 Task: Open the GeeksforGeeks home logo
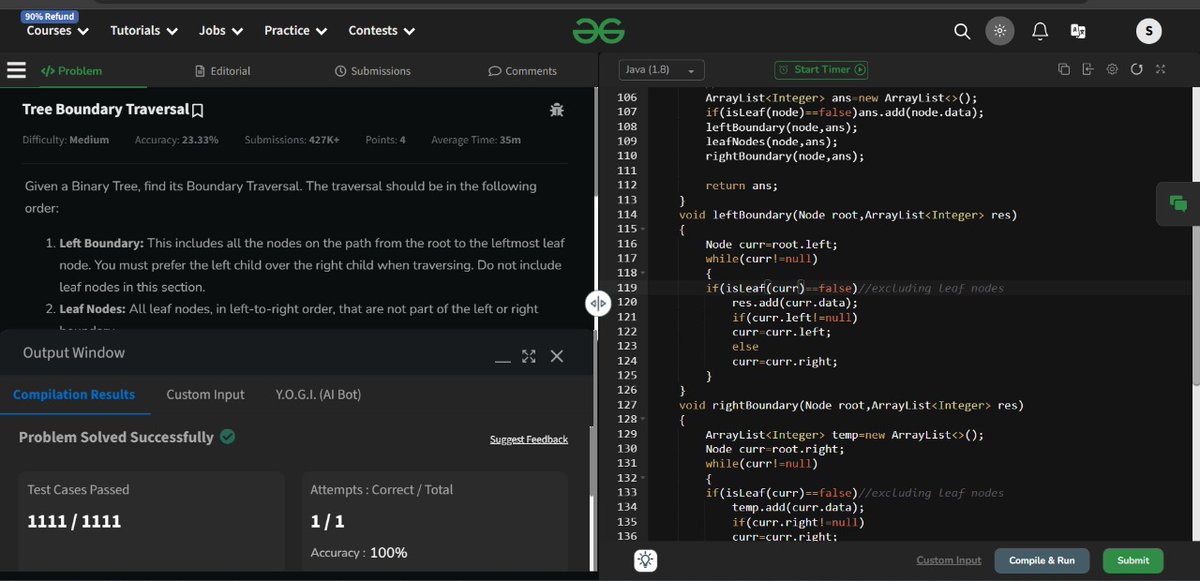tap(598, 31)
